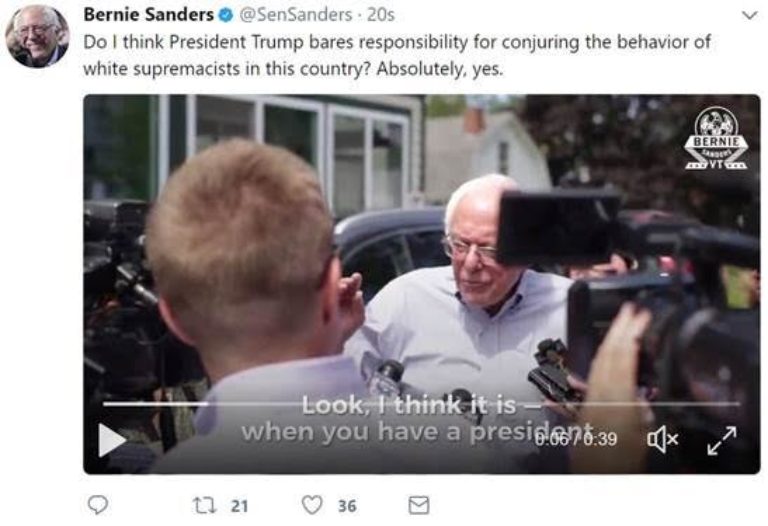Visit the @SenSanders handle
The image size is (768, 526).
tap(295, 15)
